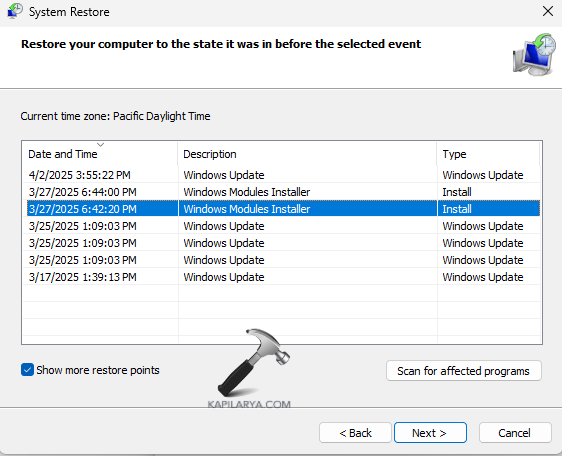
Task: Click the computer with clock restore graphic
Action: pyautogui.click(x=534, y=55)
